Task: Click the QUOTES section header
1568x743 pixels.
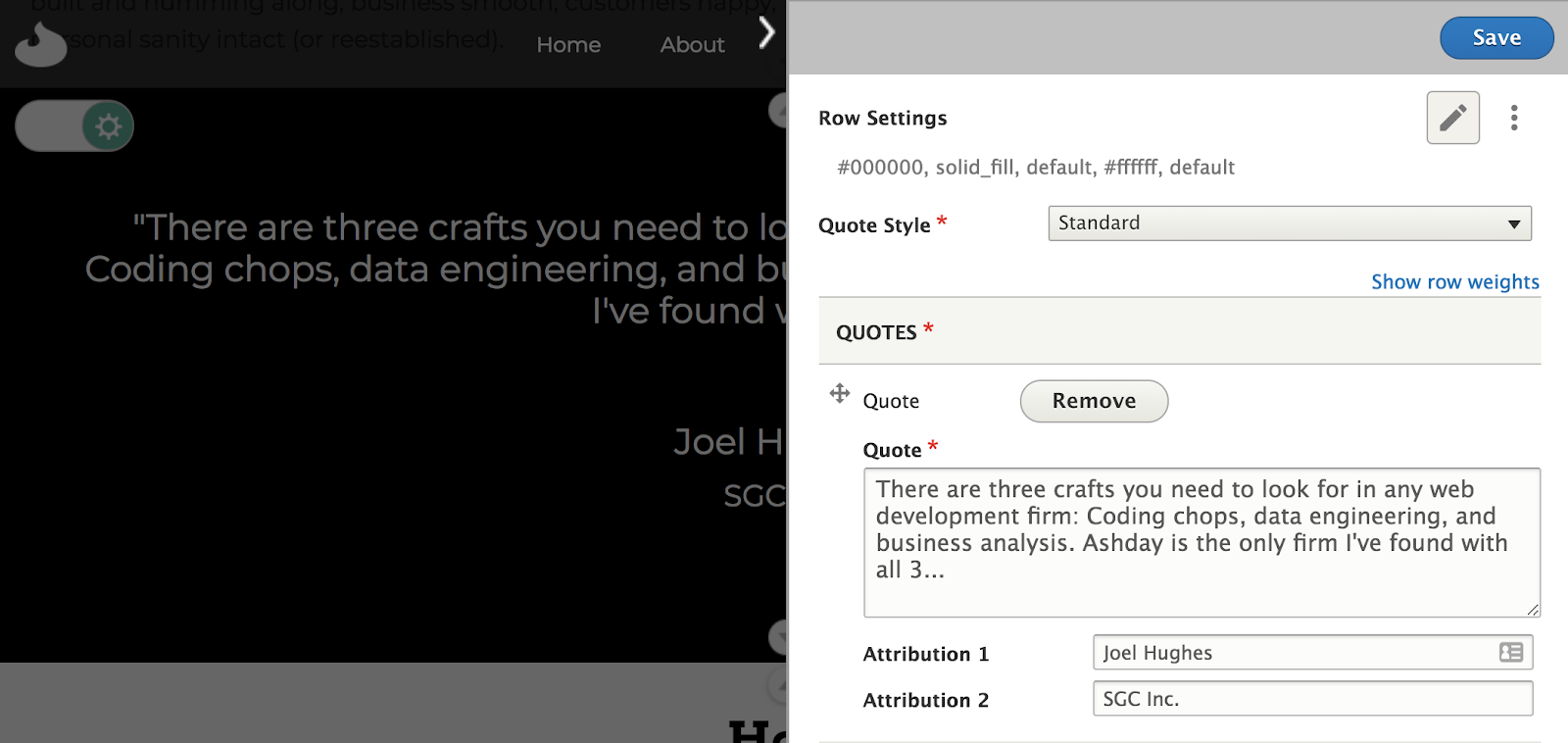Action: pos(1180,331)
